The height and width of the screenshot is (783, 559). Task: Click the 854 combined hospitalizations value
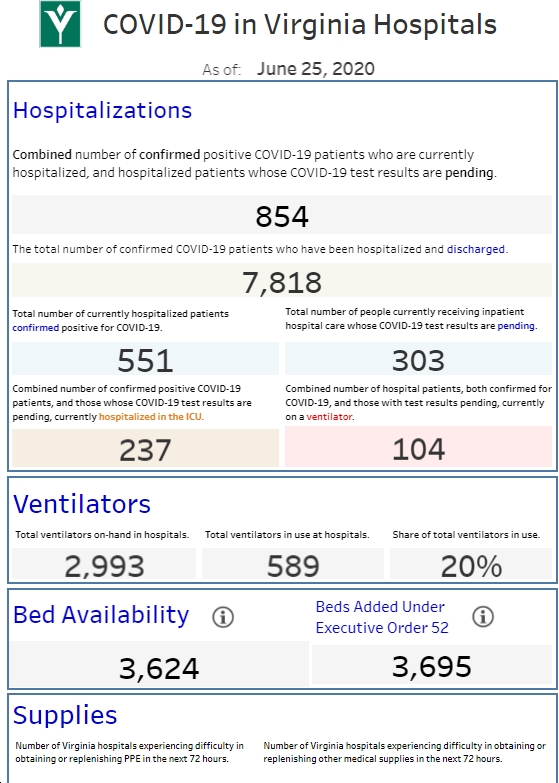tap(282, 216)
